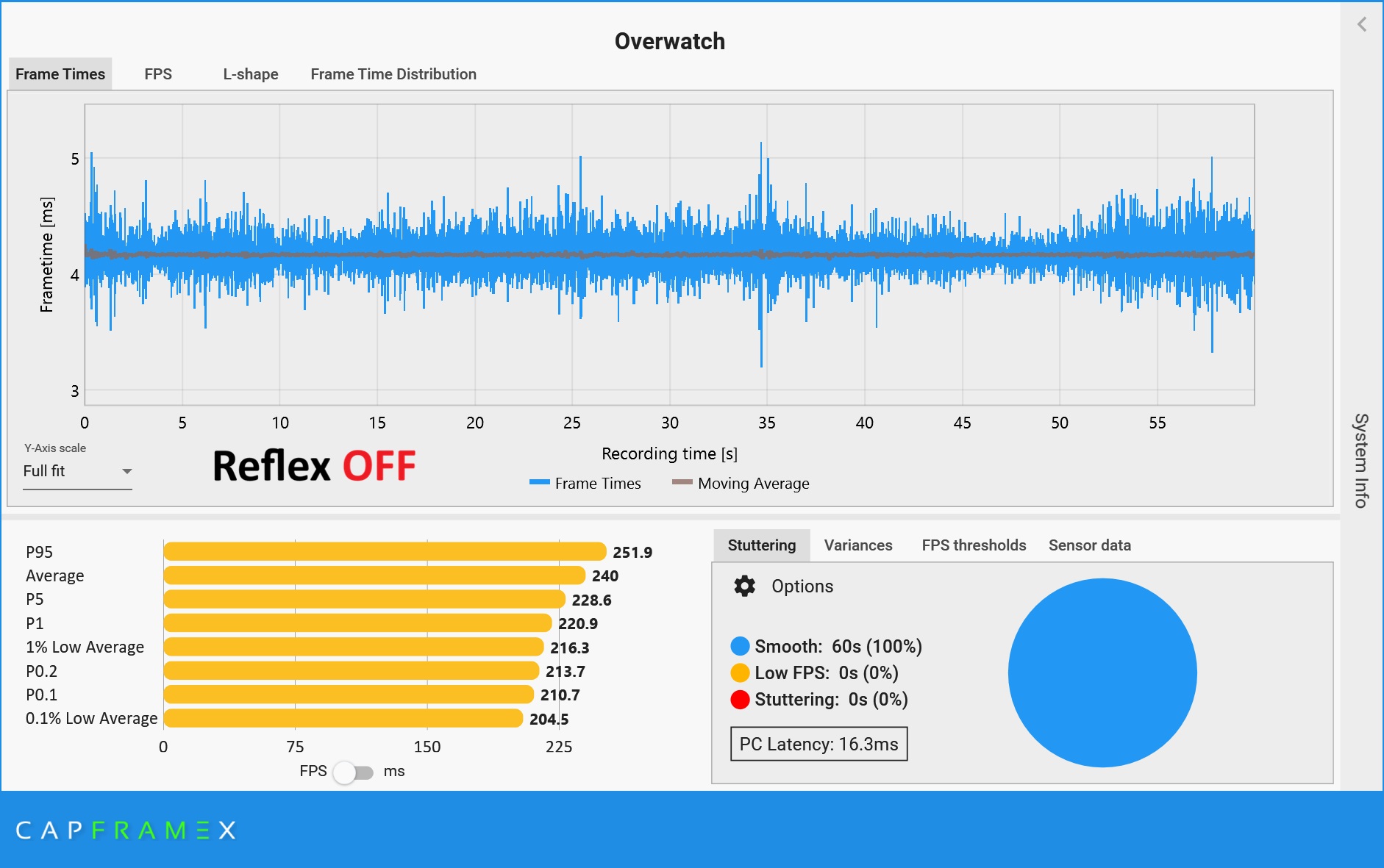The image size is (1384, 868).
Task: Toggle the FPS/ms switch
Action: 354,772
